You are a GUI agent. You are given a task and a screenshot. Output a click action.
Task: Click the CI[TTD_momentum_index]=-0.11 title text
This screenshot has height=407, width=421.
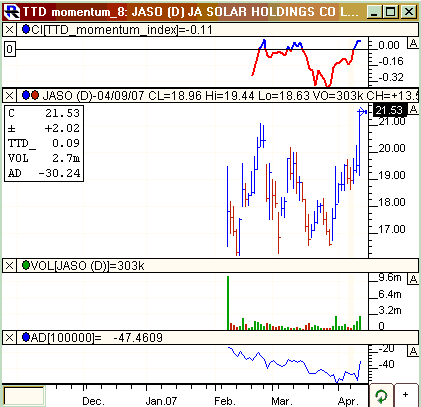pos(122,30)
